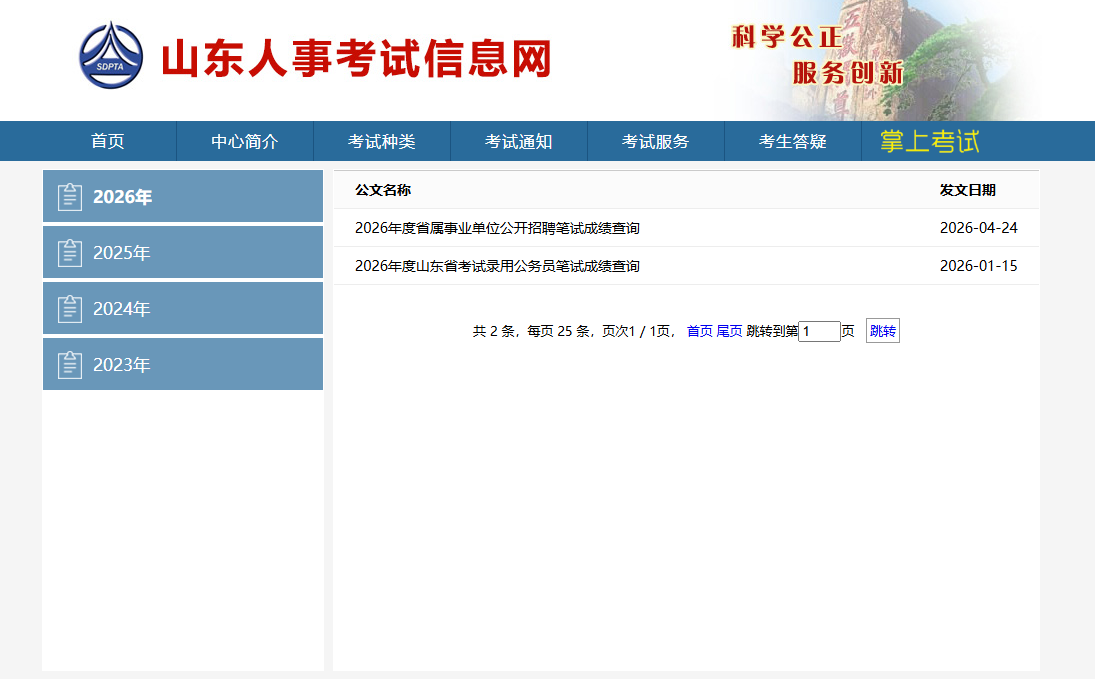
Task: Click the page number input field
Action: (x=819, y=332)
